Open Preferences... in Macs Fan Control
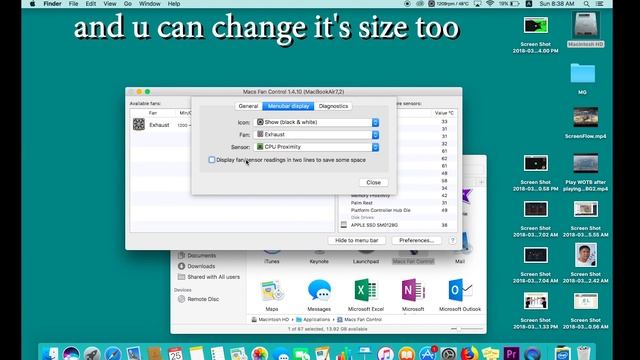Viewport: 640px width, 360px height. point(417,240)
